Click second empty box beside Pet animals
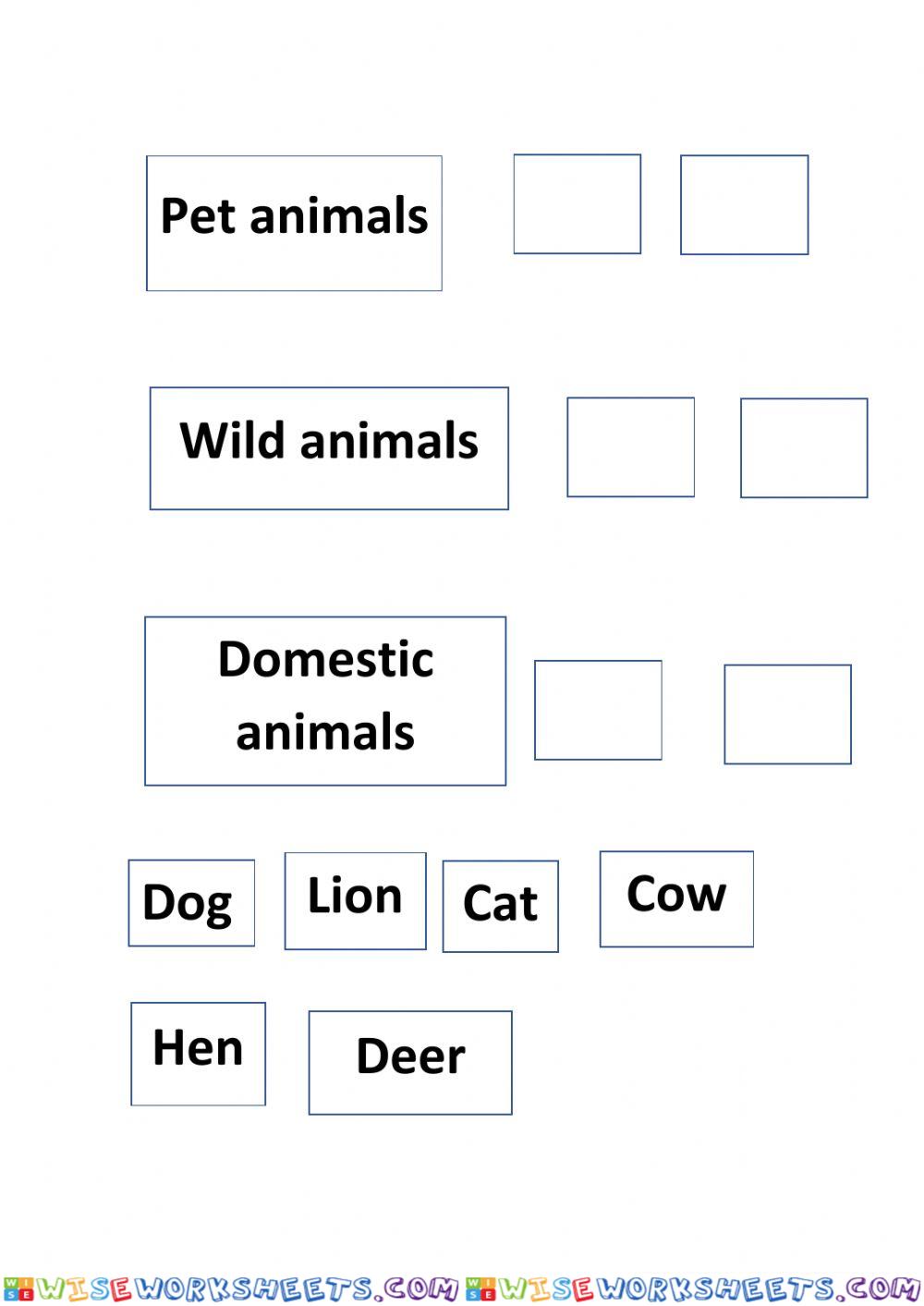 tap(745, 205)
